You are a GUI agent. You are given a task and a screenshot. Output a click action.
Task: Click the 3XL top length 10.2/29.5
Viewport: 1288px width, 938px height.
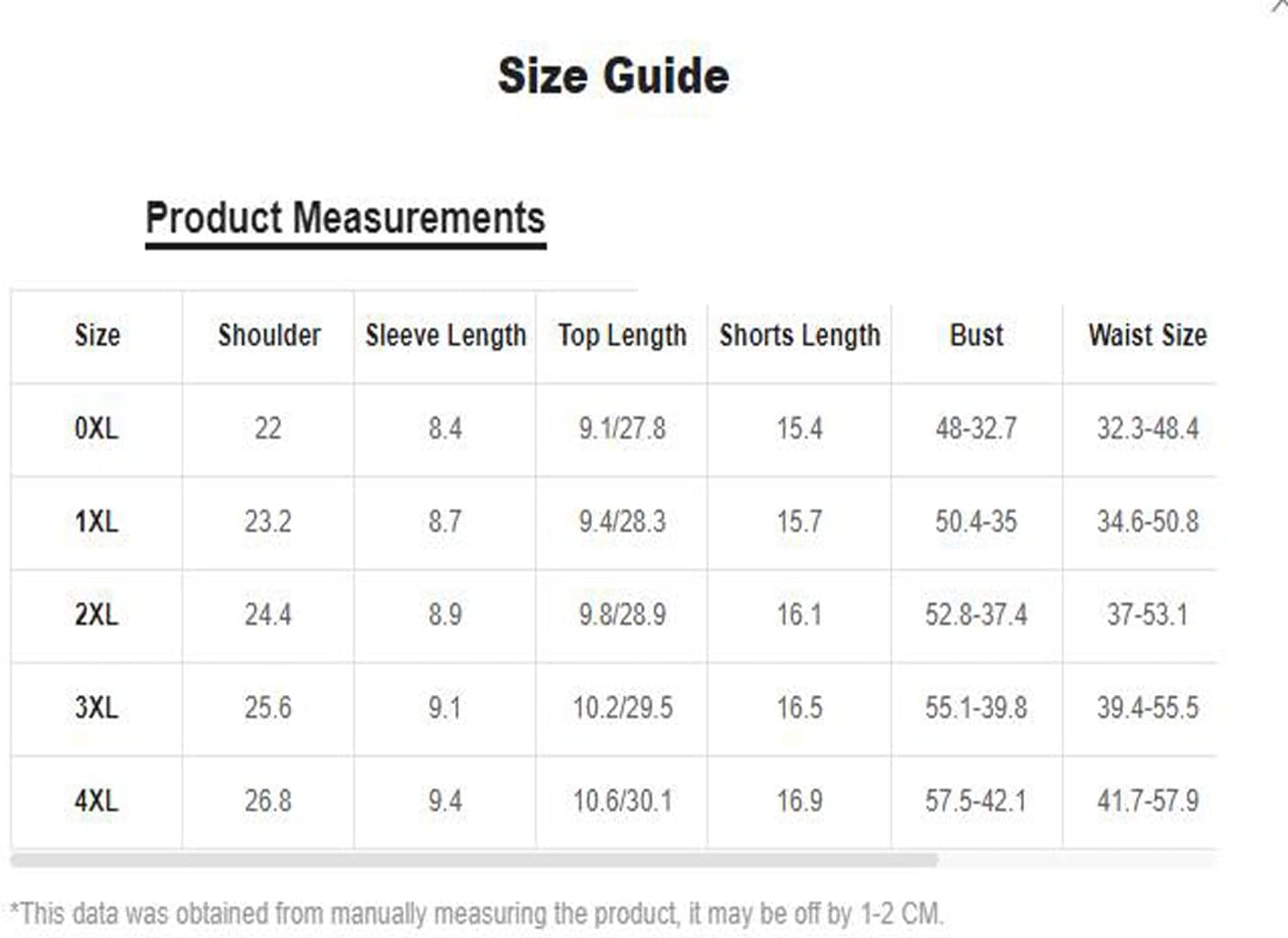[622, 707]
